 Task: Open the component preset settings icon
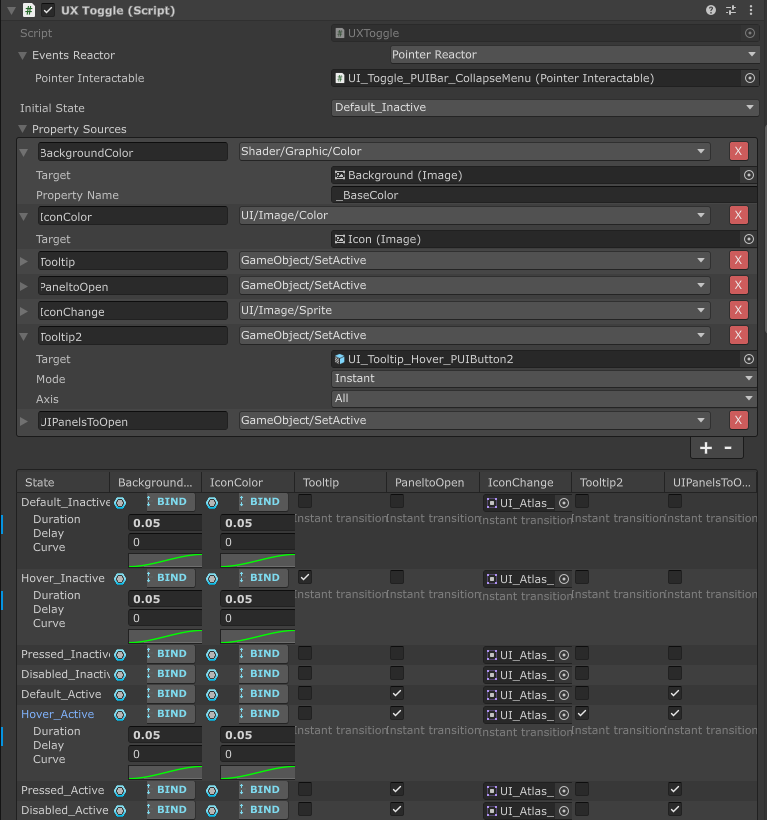coord(731,10)
